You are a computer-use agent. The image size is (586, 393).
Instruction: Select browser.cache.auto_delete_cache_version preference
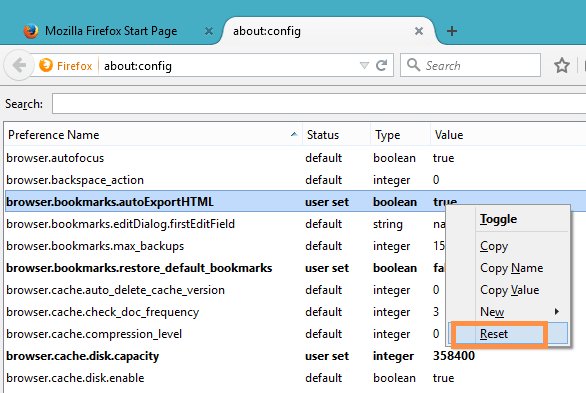pyautogui.click(x=115, y=290)
